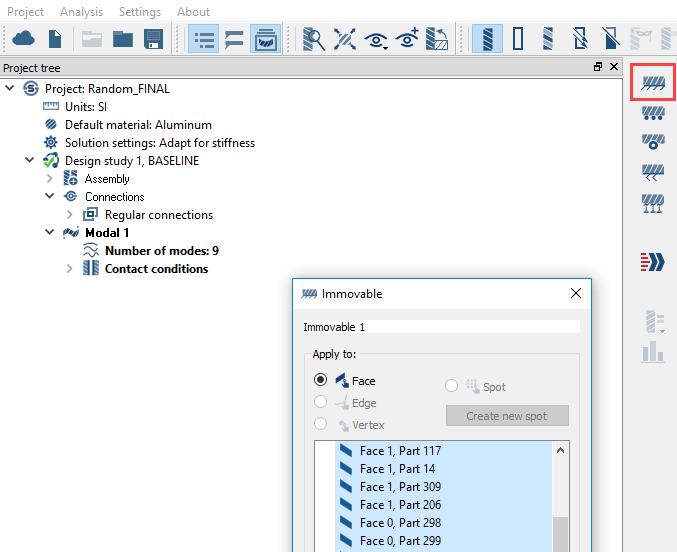Click the elastic spring support icon
Viewport: 677px width, 552px height.
[x=653, y=203]
